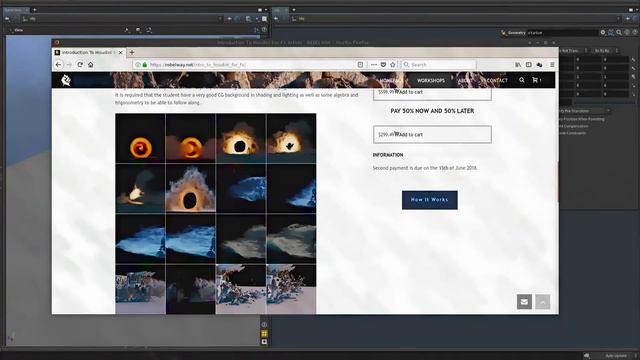Show Firefox sidebars icon
The height and width of the screenshot is (360, 640).
tap(529, 64)
